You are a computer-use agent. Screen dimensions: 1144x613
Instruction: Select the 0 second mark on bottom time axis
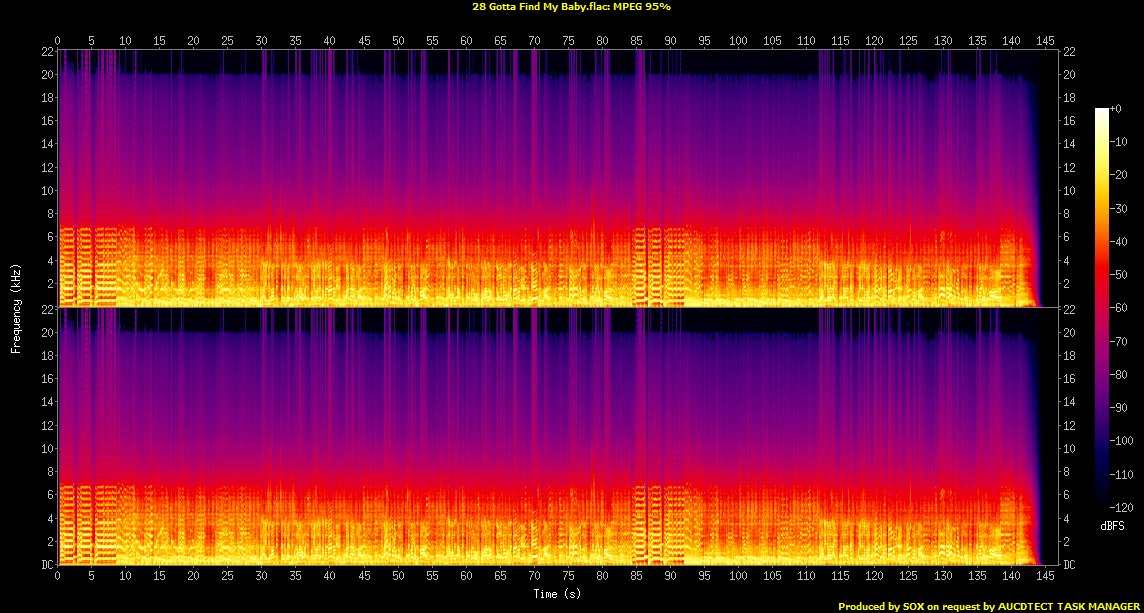[x=58, y=576]
